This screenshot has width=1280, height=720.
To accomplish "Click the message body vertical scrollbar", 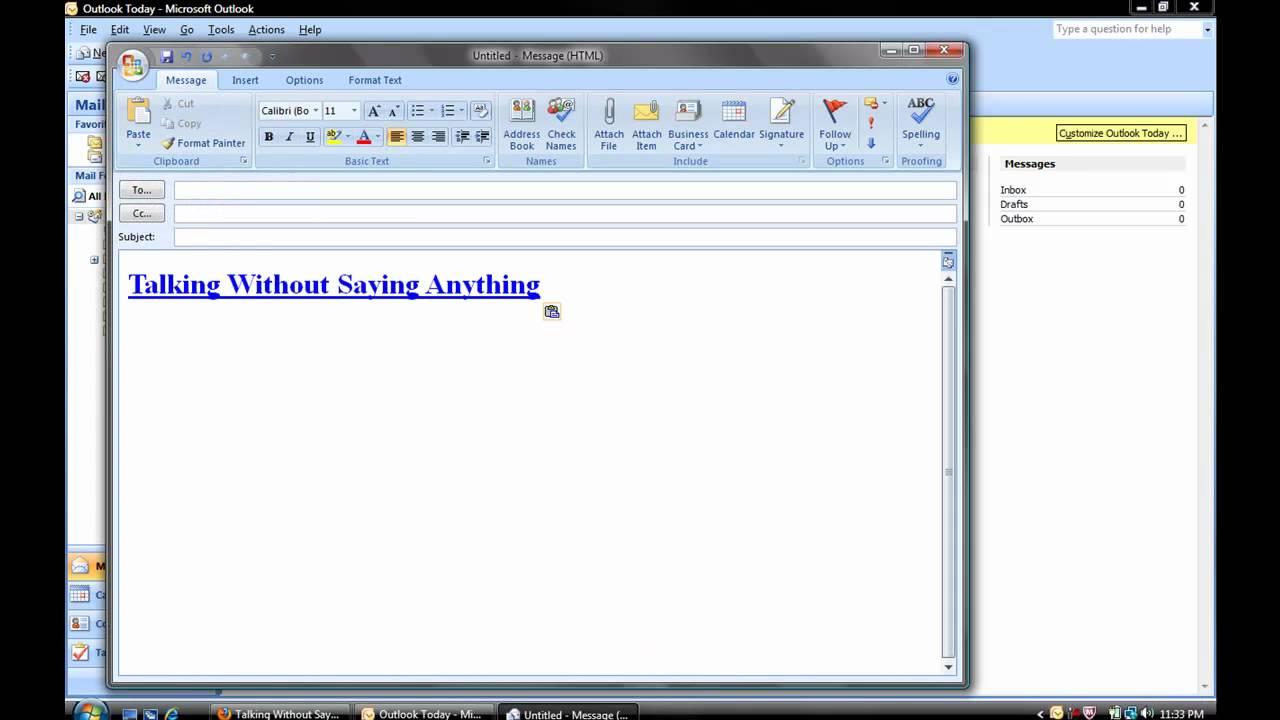I will 948,473.
